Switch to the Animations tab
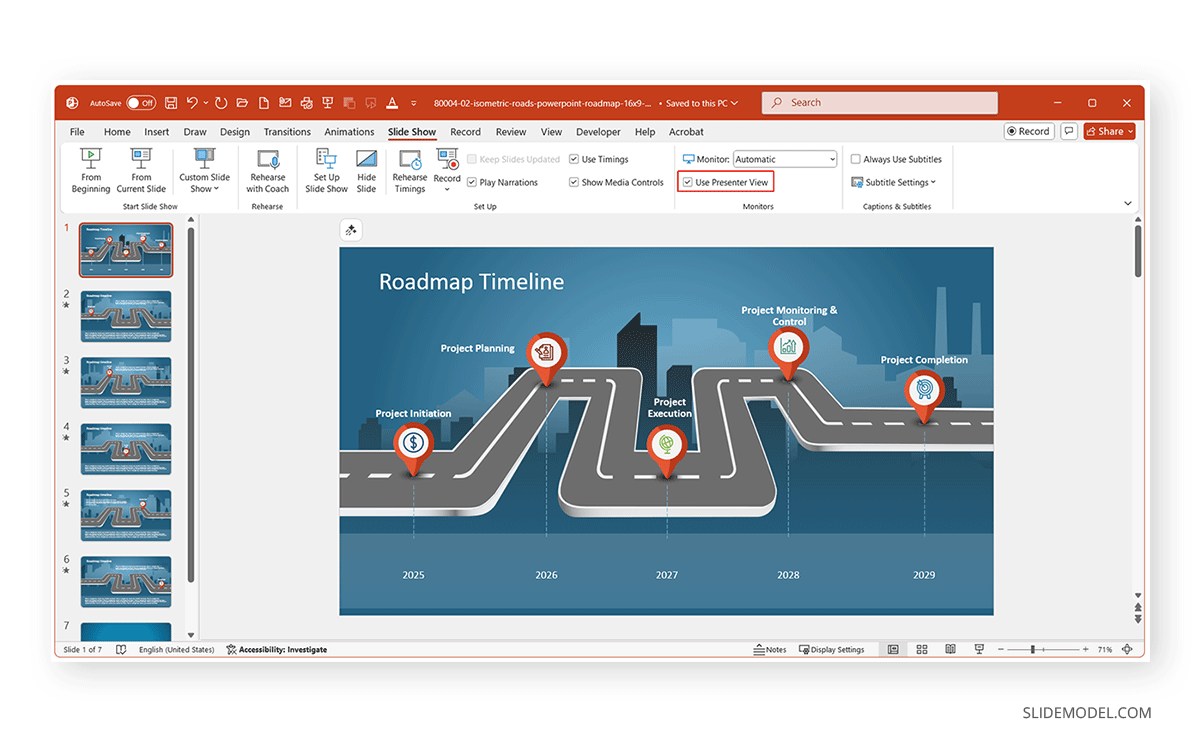 click(349, 131)
